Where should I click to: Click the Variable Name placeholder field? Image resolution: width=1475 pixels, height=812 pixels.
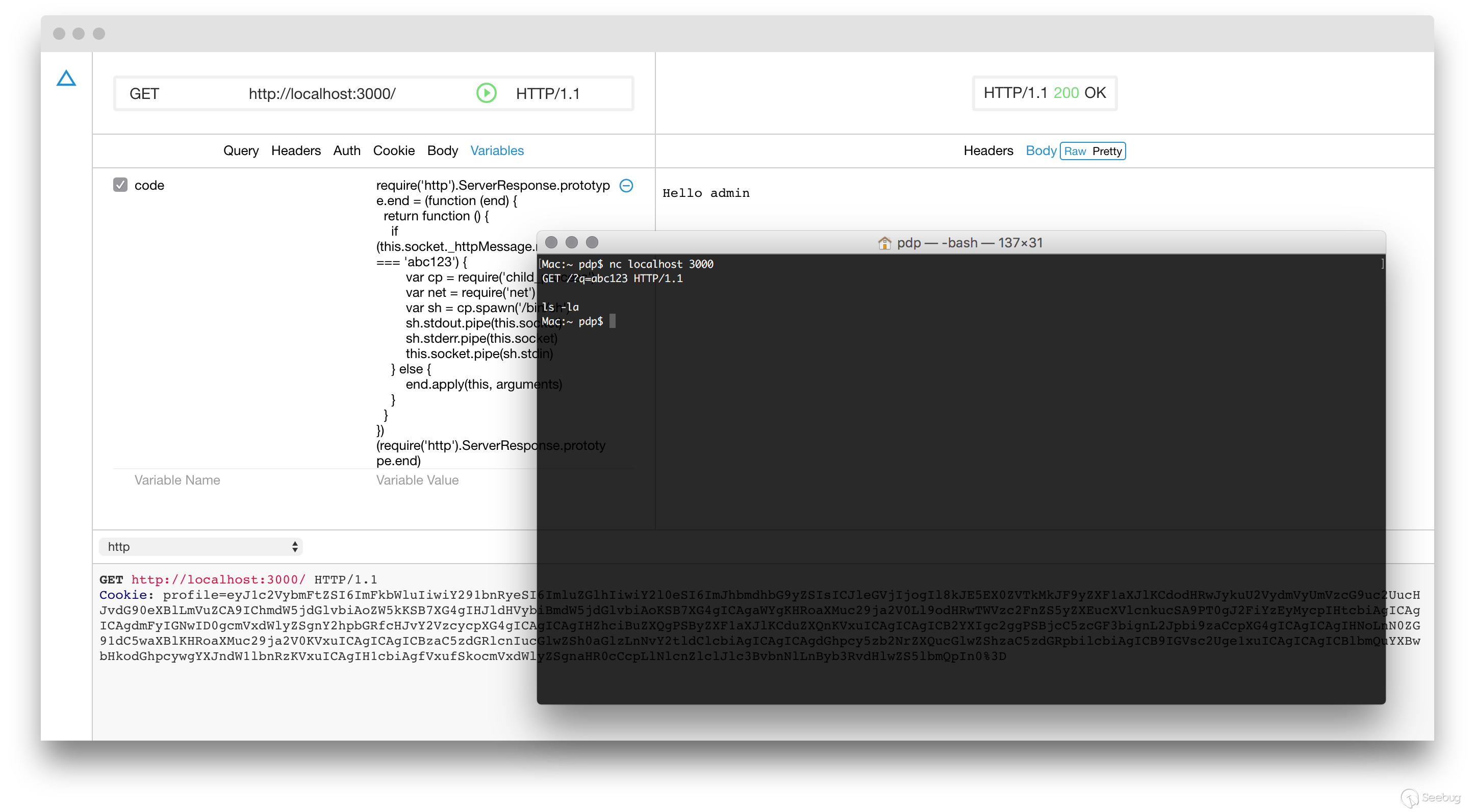177,480
